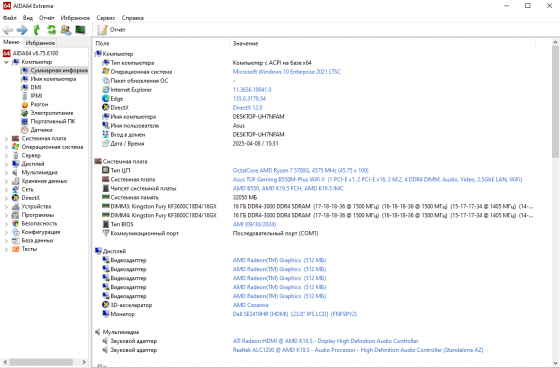This screenshot has width=560, height=368.
Task: Open the Вид menu
Action: coord(28,18)
